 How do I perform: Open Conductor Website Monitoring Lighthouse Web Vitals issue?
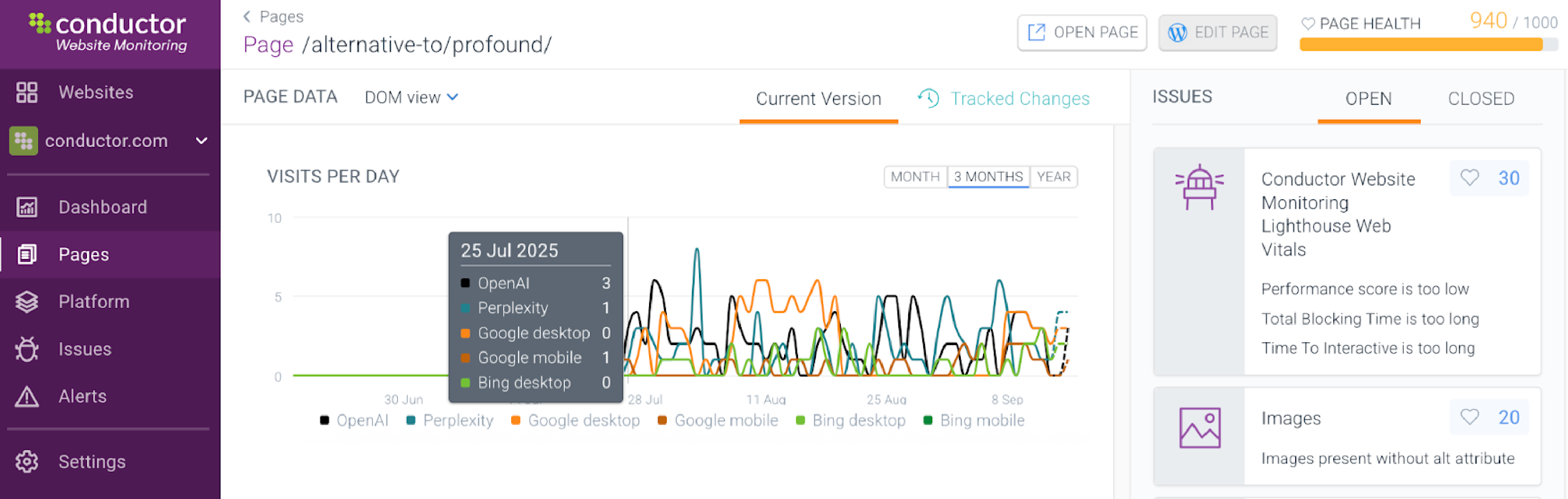click(x=1338, y=215)
